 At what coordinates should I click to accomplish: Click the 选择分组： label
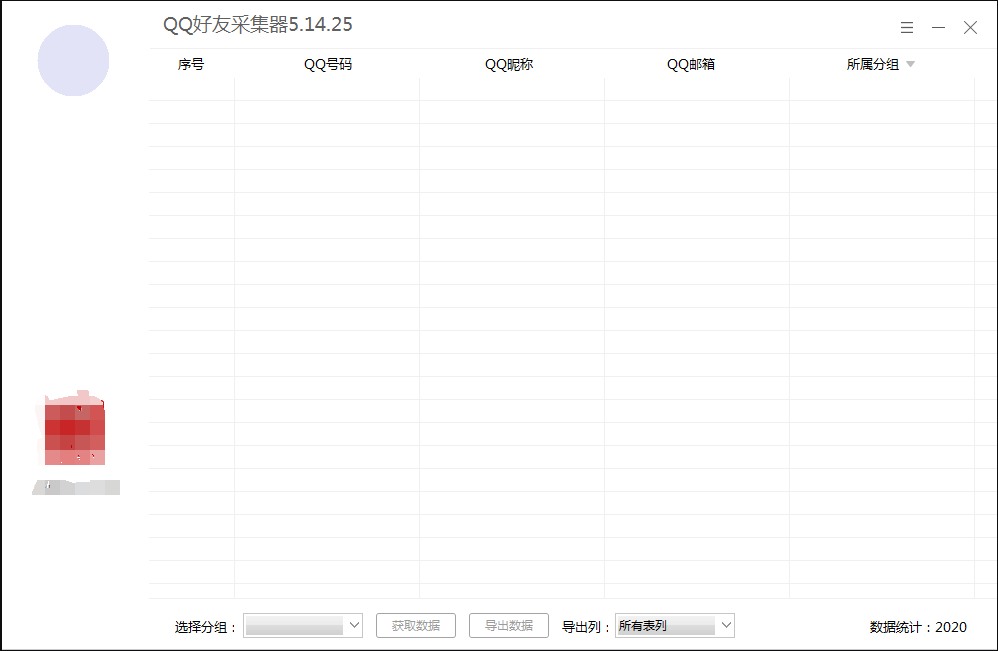[206, 627]
